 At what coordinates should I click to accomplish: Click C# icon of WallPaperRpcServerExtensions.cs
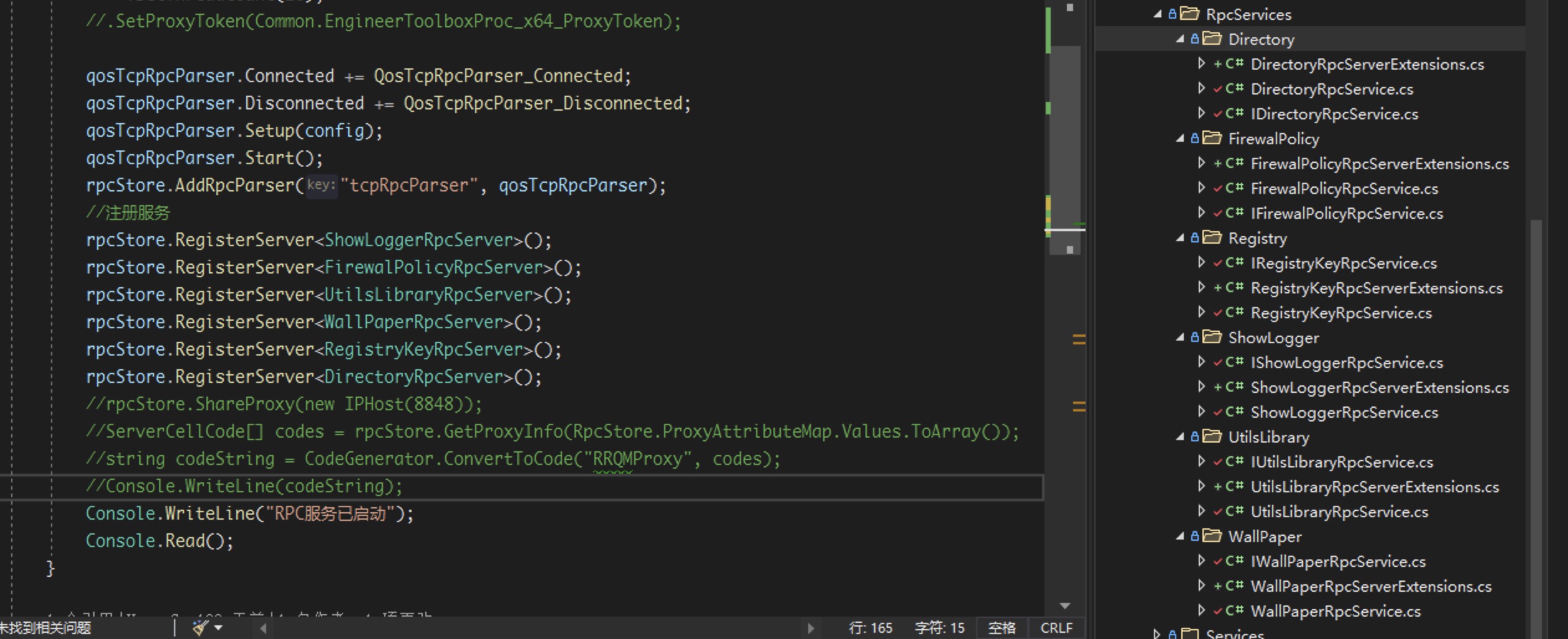tap(1234, 586)
